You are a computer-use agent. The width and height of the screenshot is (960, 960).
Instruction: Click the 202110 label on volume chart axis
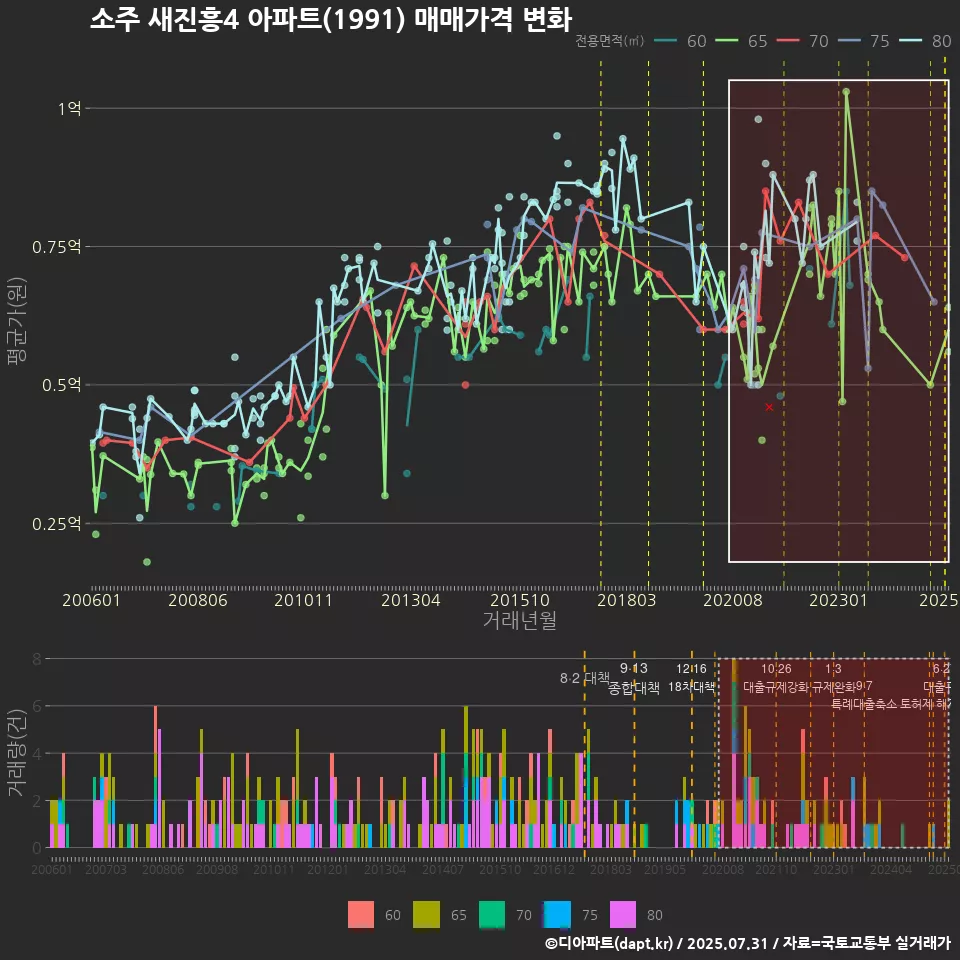(x=776, y=870)
